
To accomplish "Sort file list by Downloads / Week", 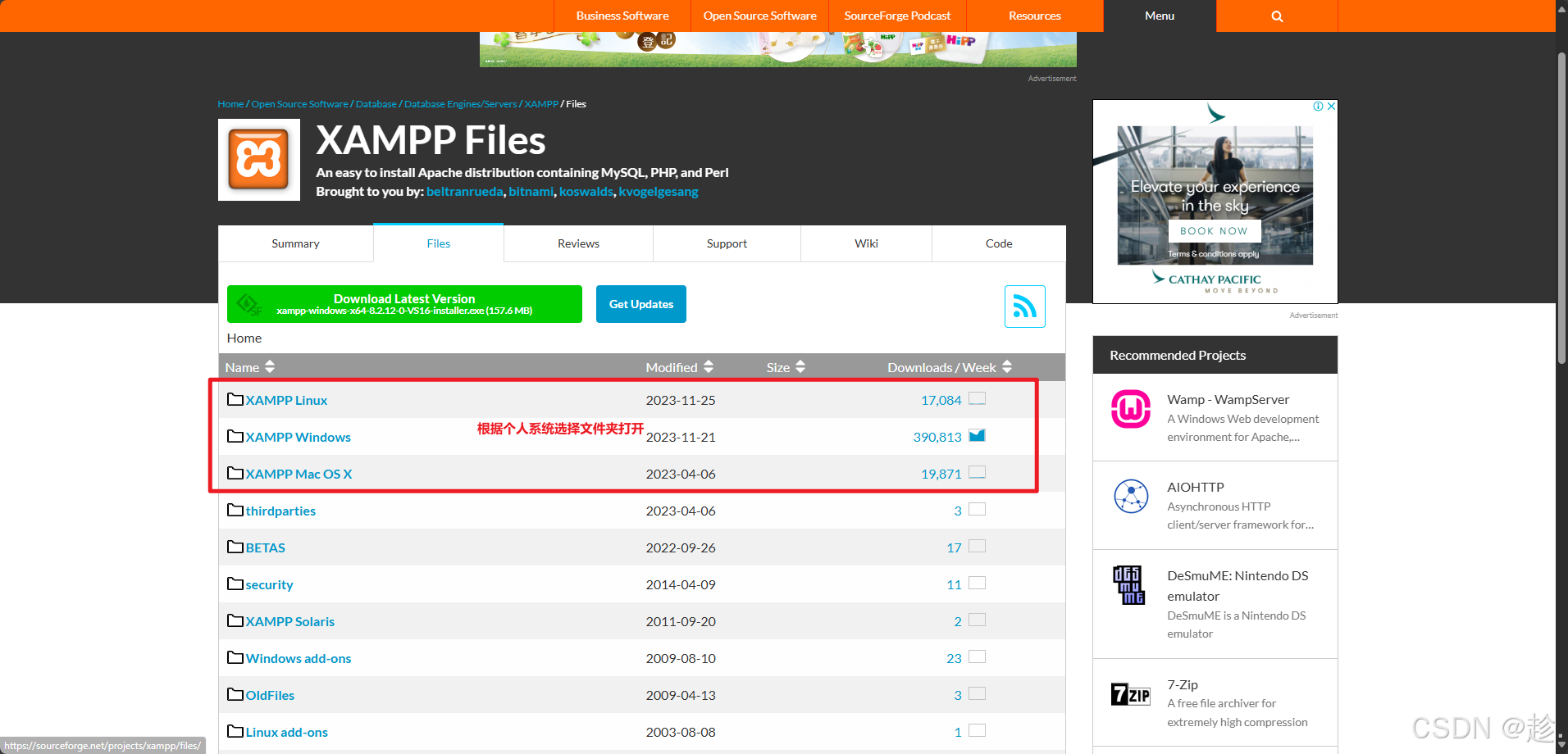I will (x=950, y=367).
